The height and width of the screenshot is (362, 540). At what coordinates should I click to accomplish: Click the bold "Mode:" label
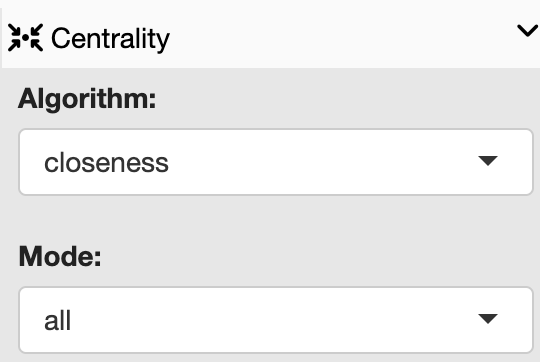pyautogui.click(x=60, y=257)
